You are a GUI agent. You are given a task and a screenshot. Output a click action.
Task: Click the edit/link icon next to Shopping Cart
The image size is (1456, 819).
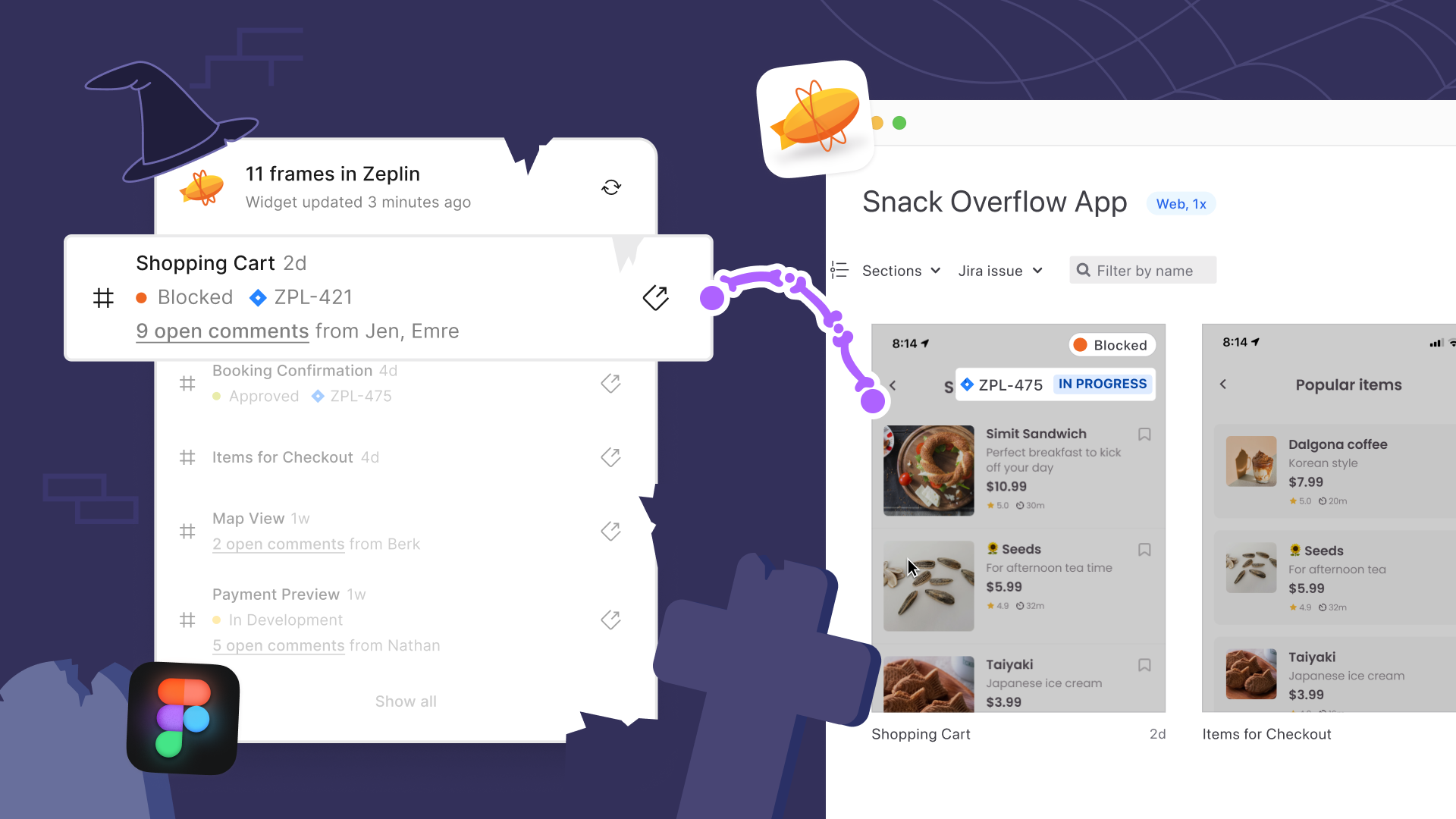(655, 296)
